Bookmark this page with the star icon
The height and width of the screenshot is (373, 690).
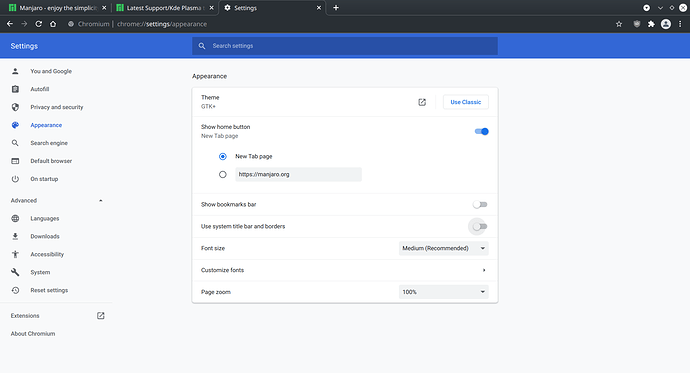(x=619, y=24)
